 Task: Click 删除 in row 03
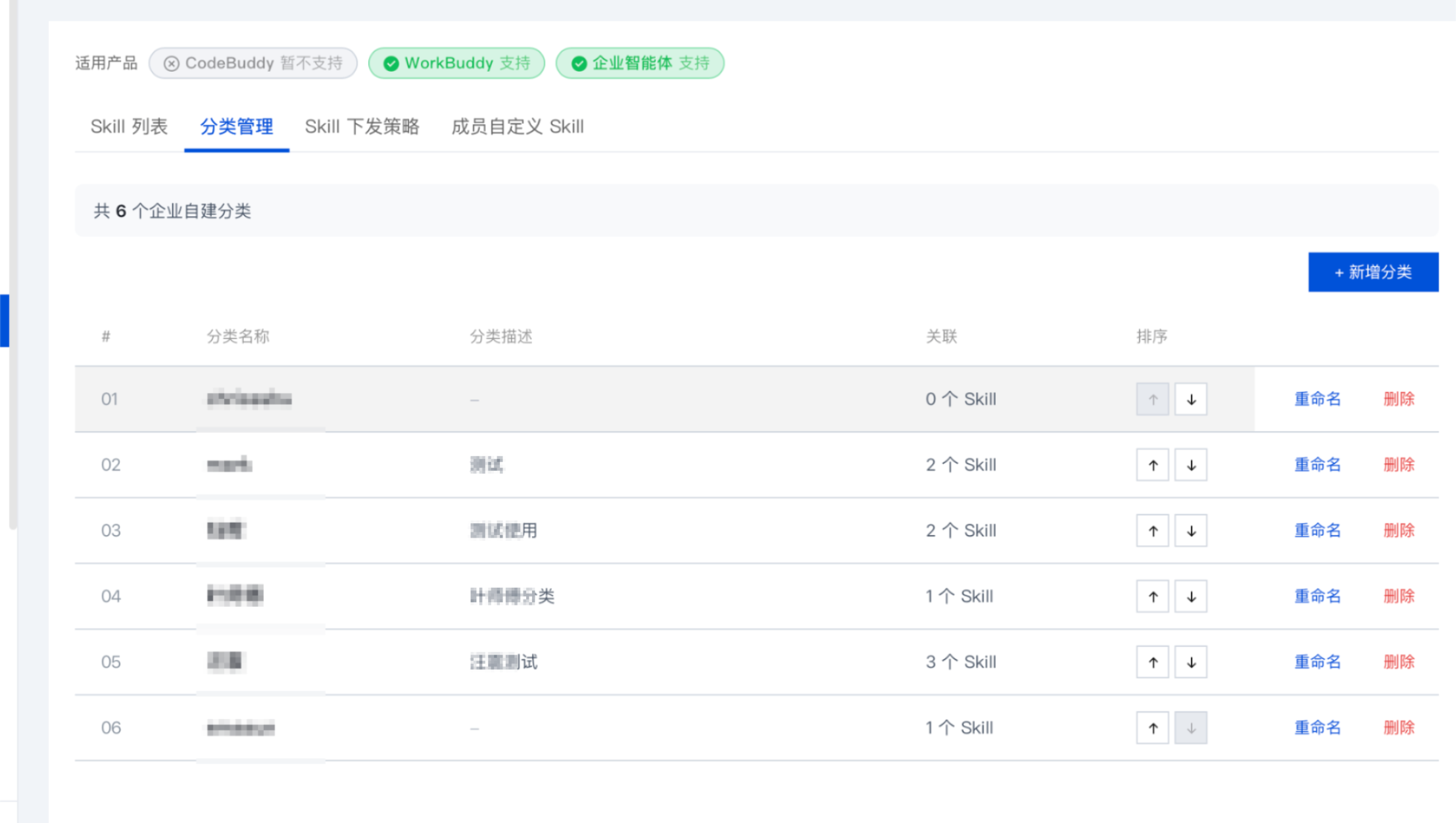[1399, 530]
